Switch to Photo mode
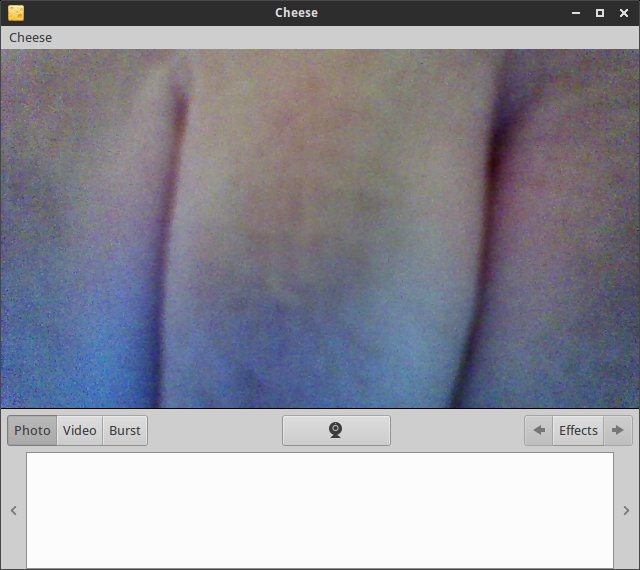 click(x=32, y=430)
